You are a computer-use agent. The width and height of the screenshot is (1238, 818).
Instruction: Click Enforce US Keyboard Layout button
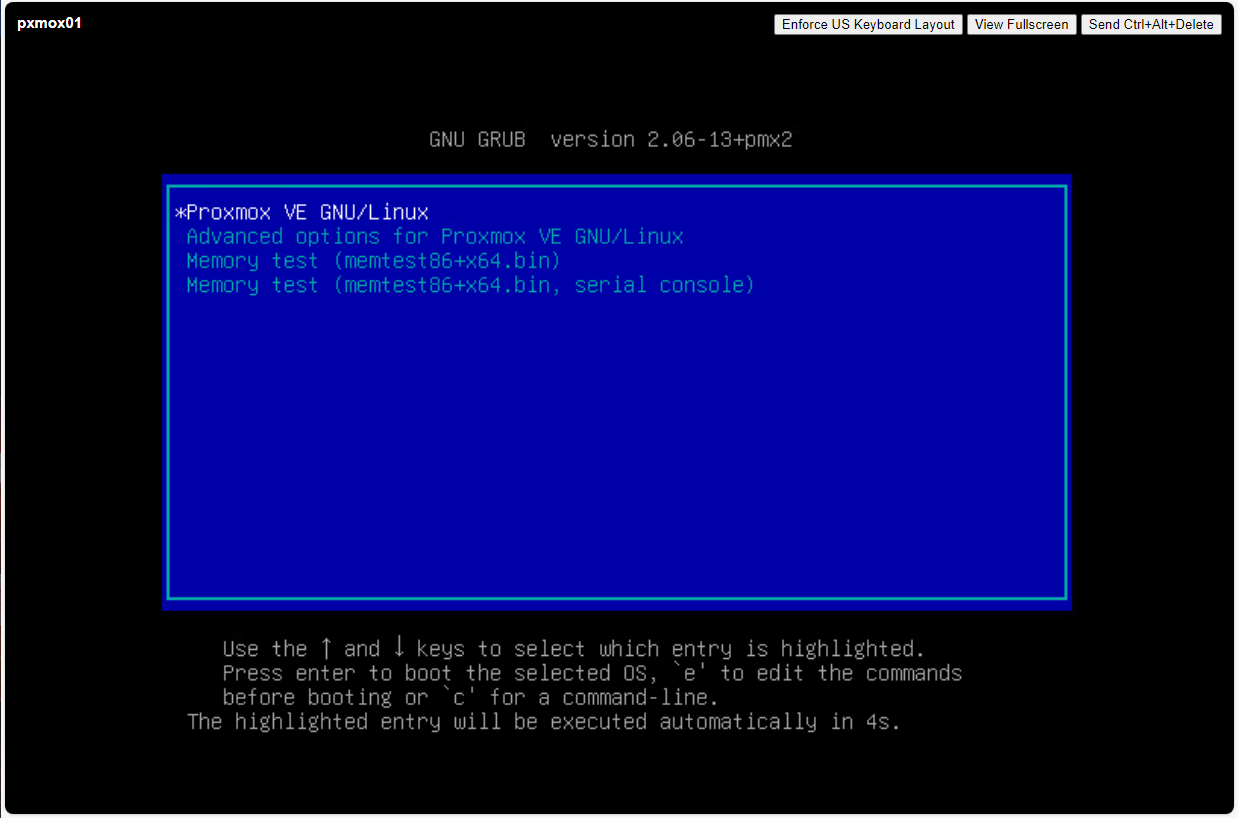coord(868,25)
